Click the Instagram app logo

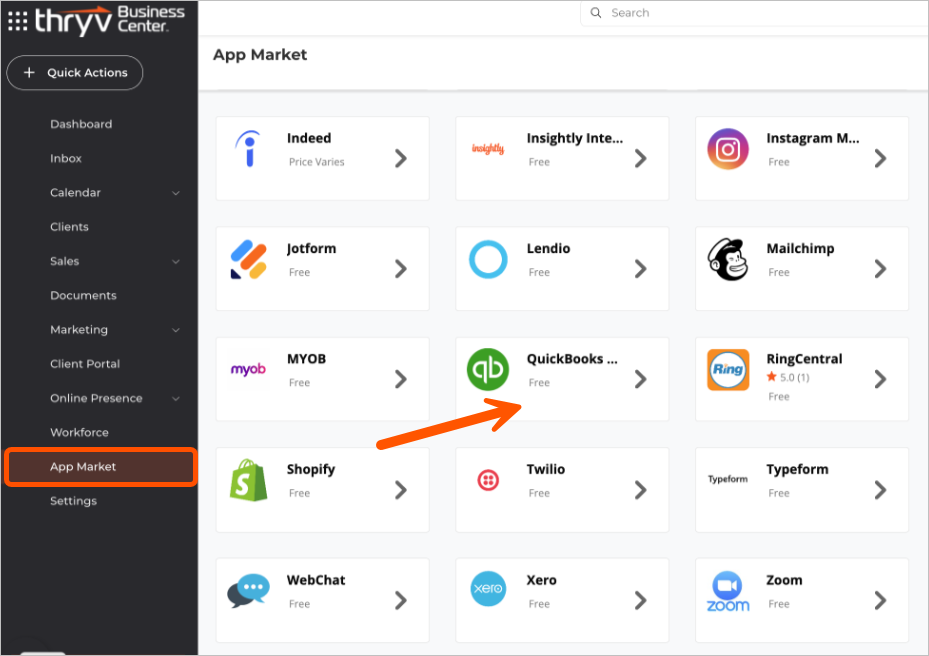(728, 149)
